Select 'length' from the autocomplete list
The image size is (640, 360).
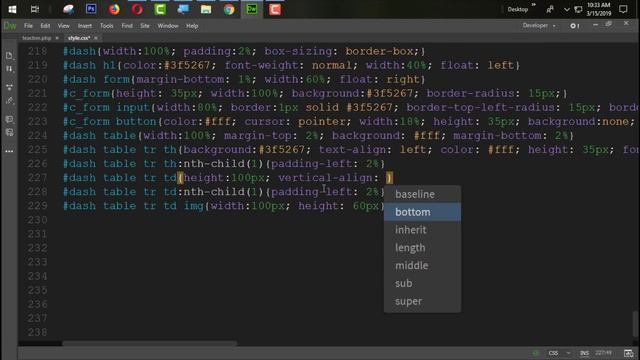click(422, 248)
